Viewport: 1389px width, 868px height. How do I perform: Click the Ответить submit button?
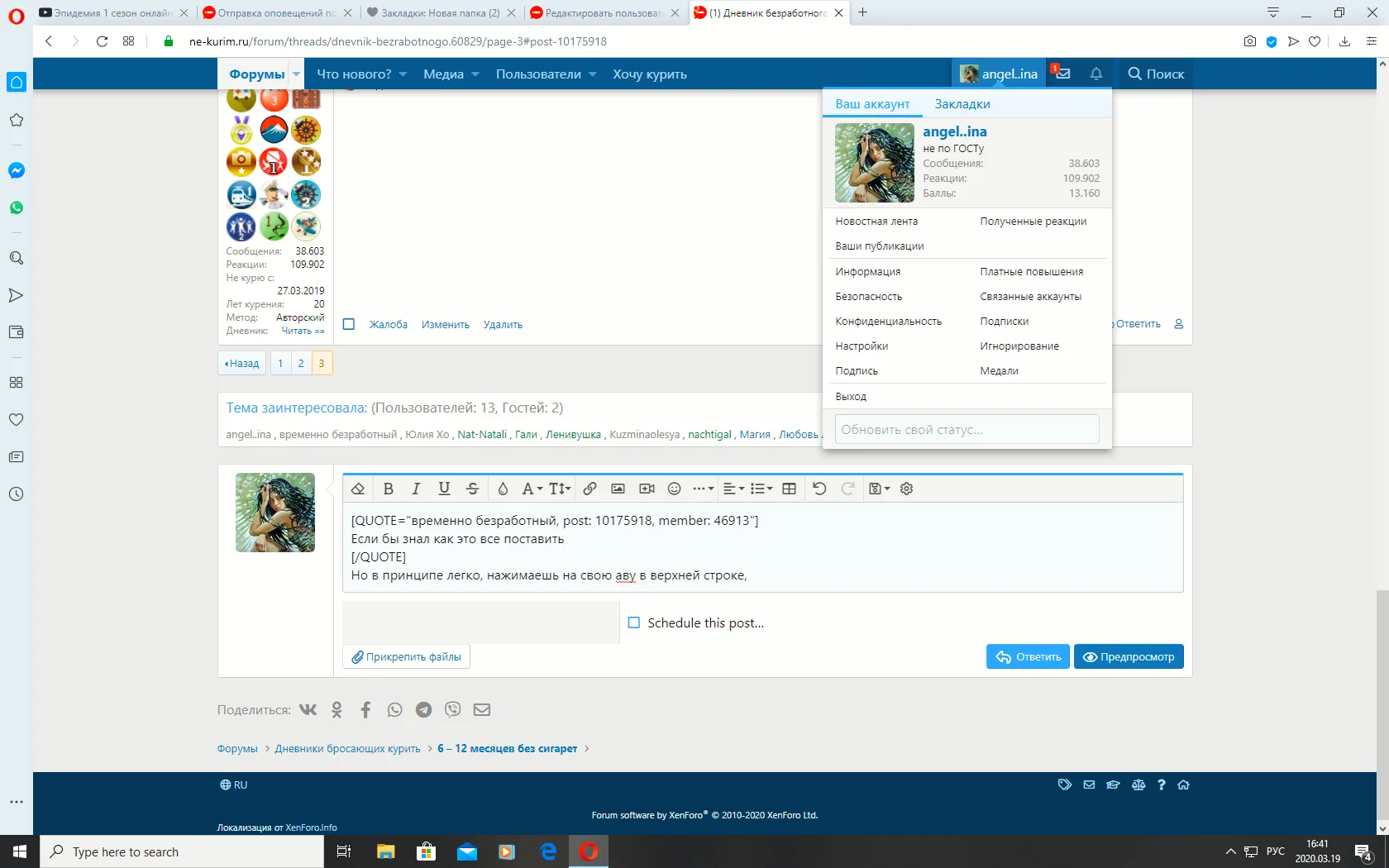pos(1028,656)
